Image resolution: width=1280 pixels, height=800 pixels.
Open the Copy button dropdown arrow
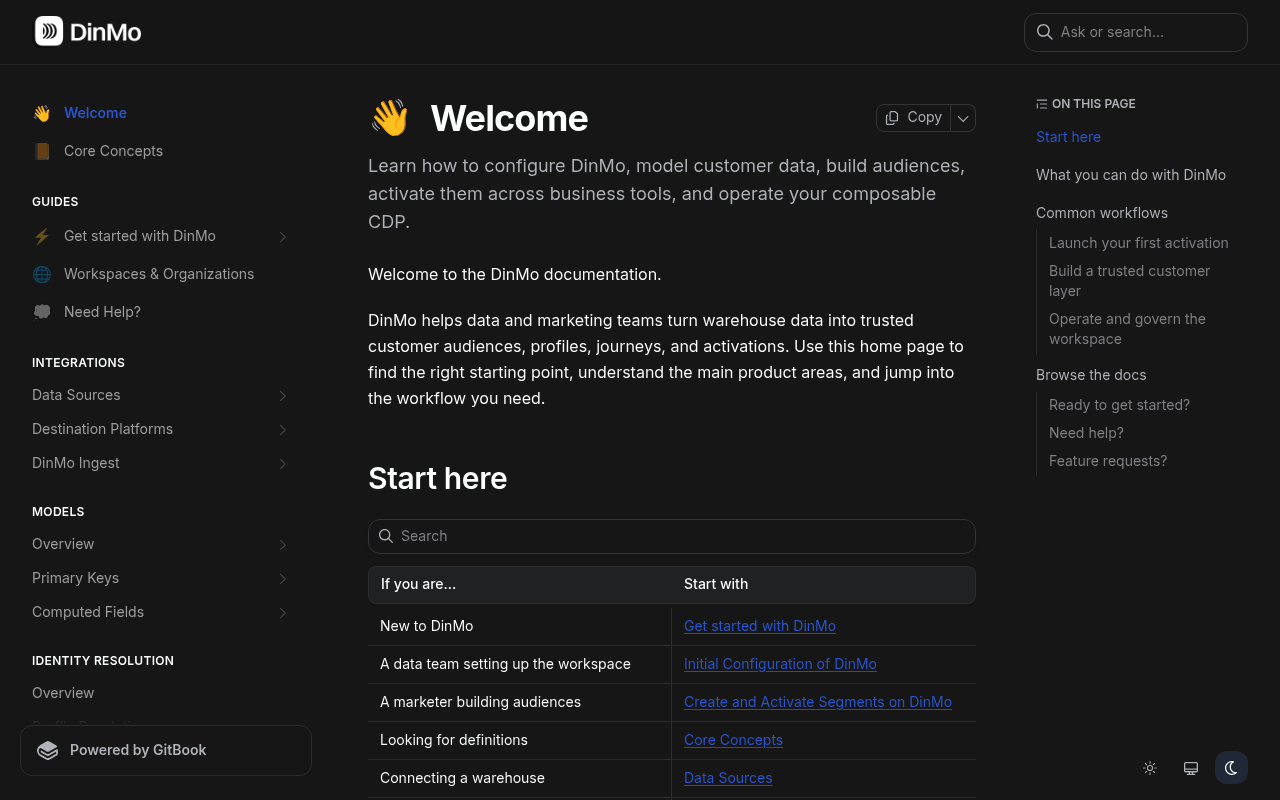tap(963, 118)
